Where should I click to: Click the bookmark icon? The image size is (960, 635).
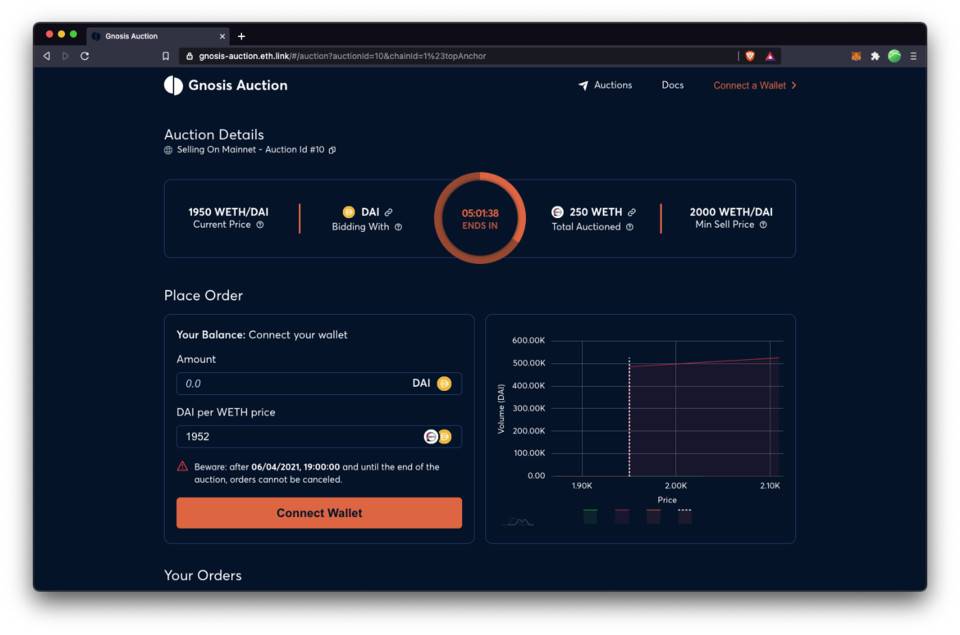tap(165, 56)
